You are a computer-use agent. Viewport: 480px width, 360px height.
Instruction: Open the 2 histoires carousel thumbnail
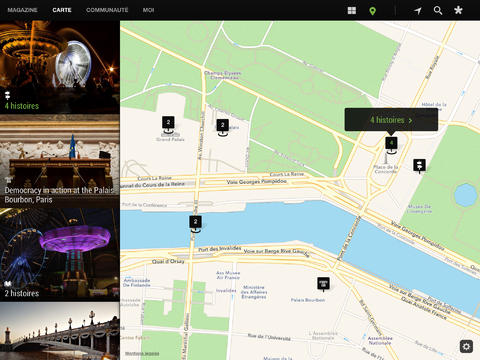60,255
